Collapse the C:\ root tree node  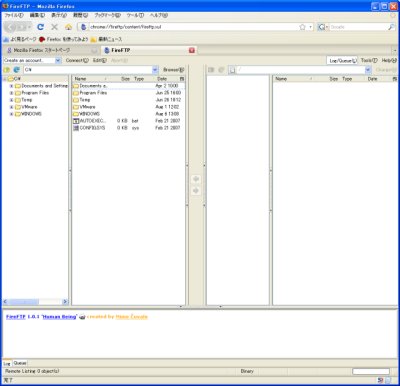(x=5, y=79)
